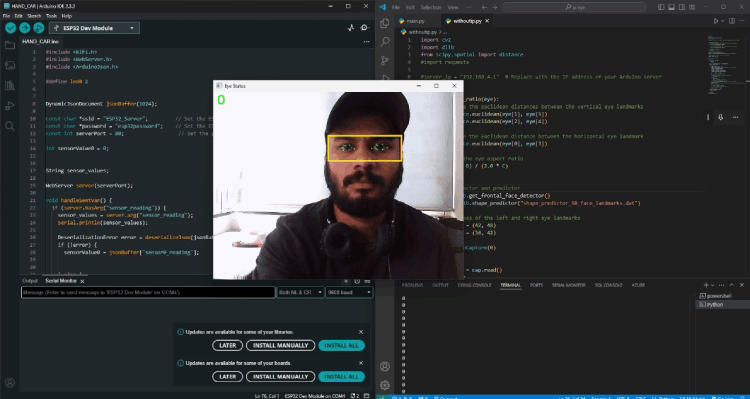Open the ESP32 Dev Module board dropdown
750x399 pixels.
[94, 28]
